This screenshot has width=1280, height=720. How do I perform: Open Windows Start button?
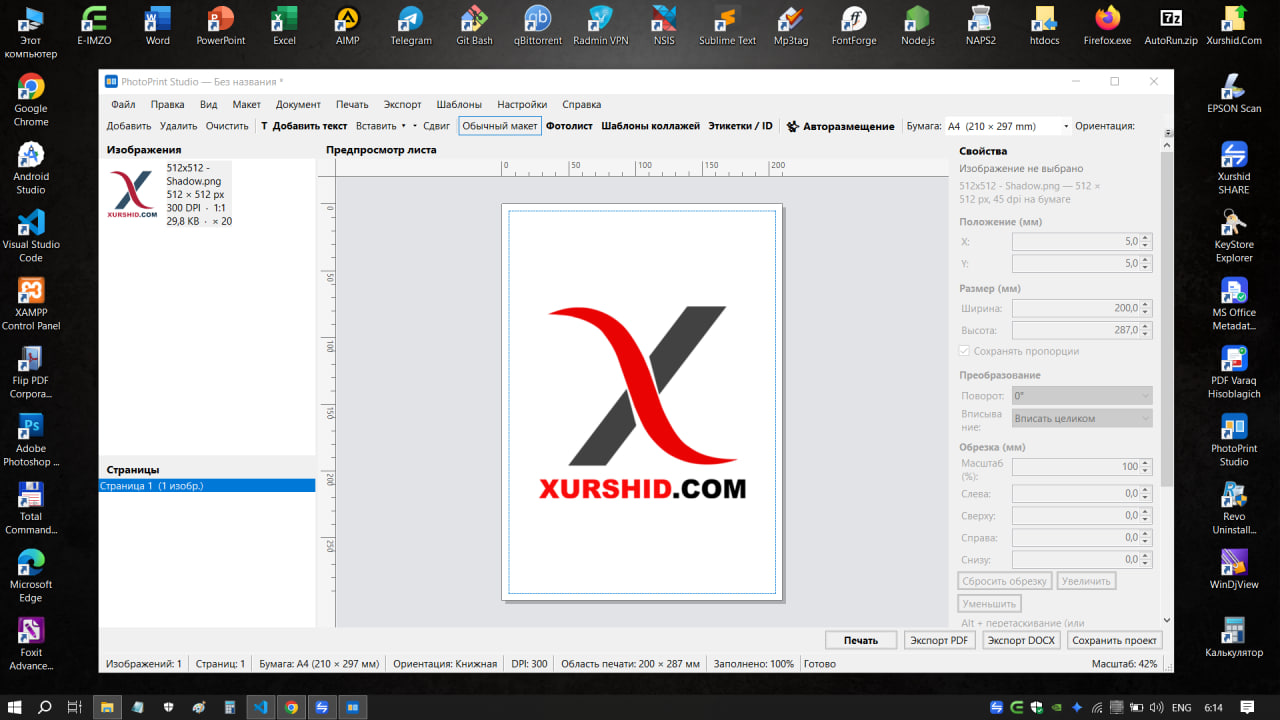[14, 707]
